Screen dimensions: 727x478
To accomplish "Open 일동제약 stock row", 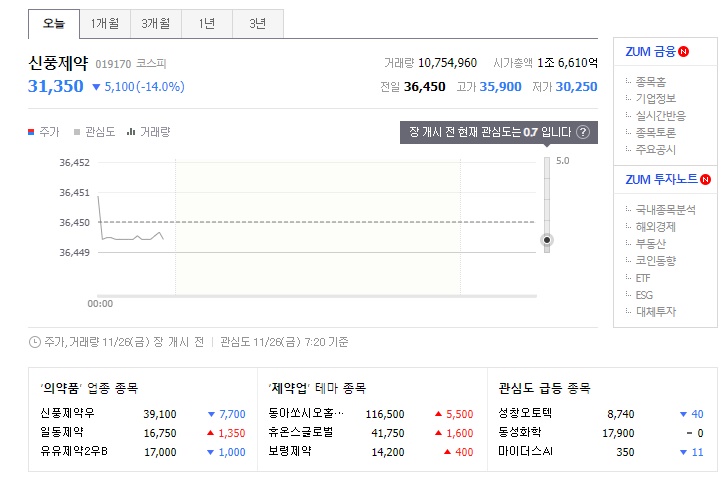I will tap(62, 432).
